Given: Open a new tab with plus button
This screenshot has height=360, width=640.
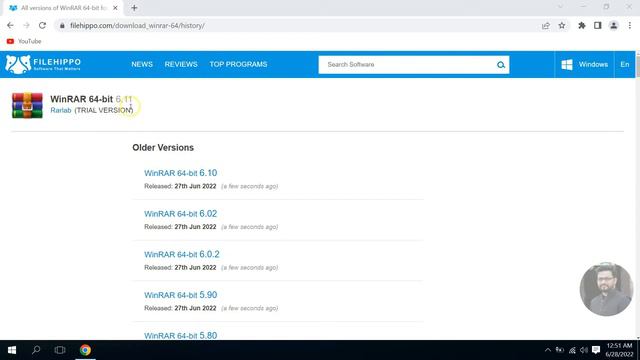Looking at the screenshot, I should (x=134, y=8).
